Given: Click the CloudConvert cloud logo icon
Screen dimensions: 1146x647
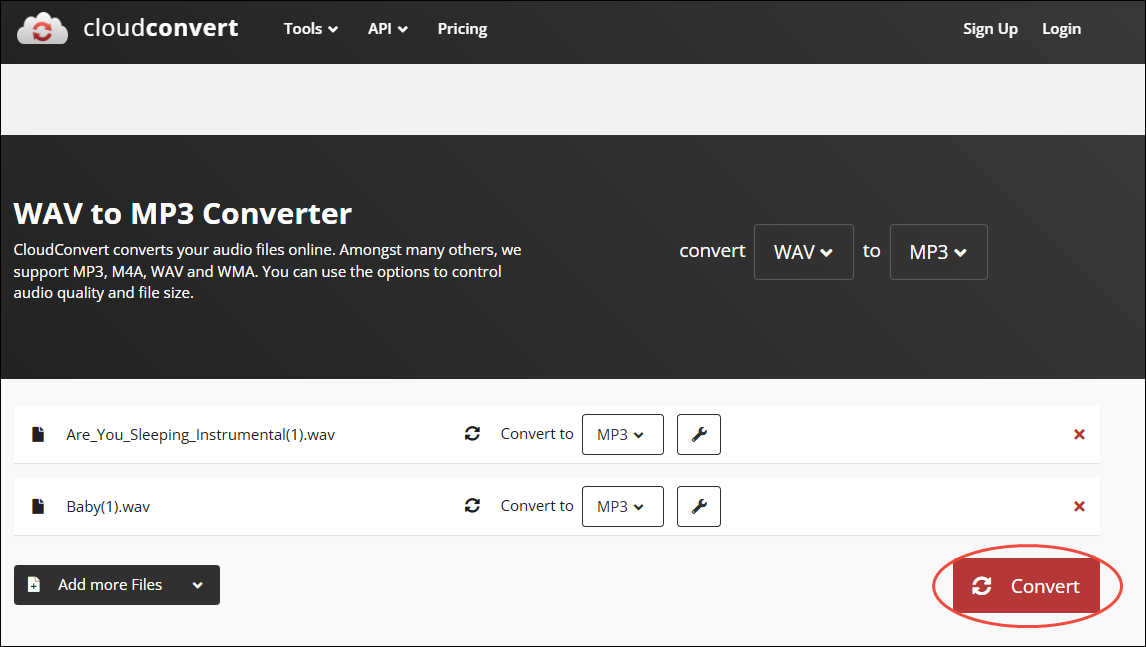Looking at the screenshot, I should (42, 29).
